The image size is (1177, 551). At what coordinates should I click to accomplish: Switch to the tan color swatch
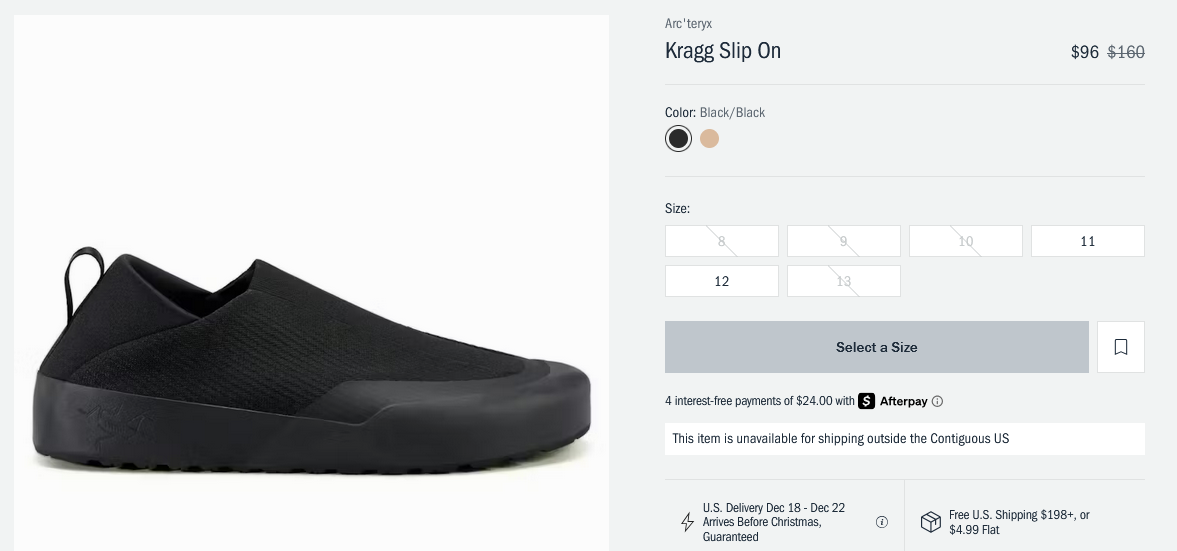(x=709, y=139)
